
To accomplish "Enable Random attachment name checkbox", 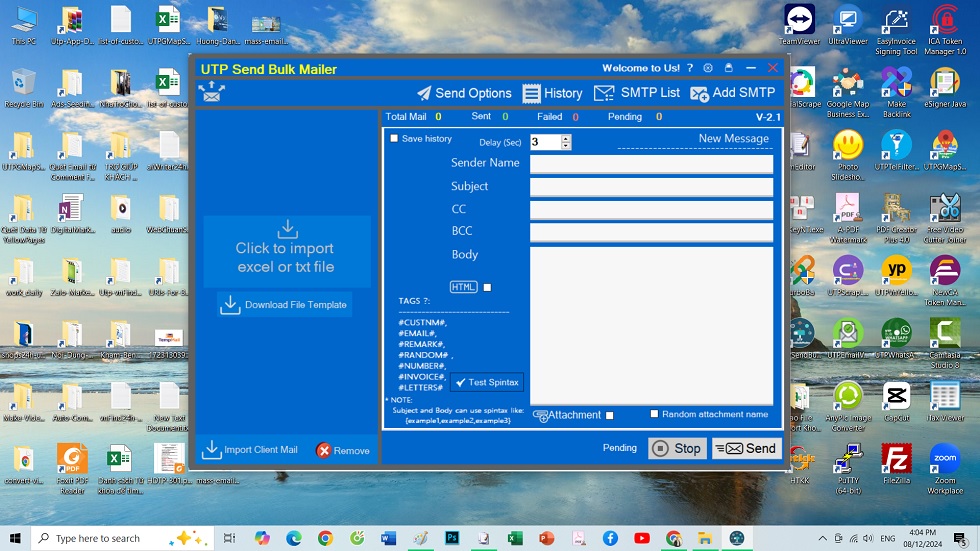I will coord(654,414).
